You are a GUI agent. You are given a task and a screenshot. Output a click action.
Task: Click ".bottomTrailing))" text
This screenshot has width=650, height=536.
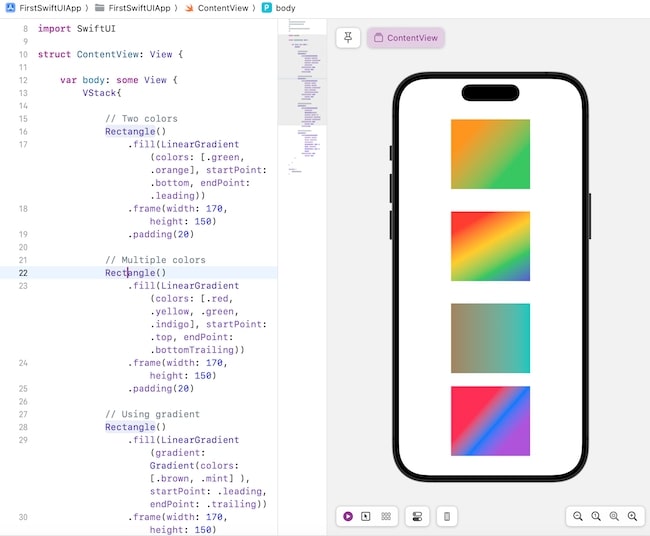pyautogui.click(x=197, y=350)
